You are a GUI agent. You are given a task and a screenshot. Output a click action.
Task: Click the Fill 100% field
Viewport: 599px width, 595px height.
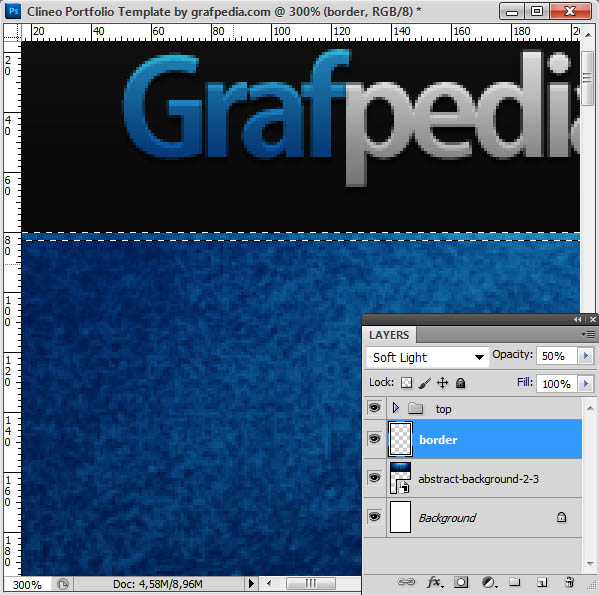tap(557, 383)
